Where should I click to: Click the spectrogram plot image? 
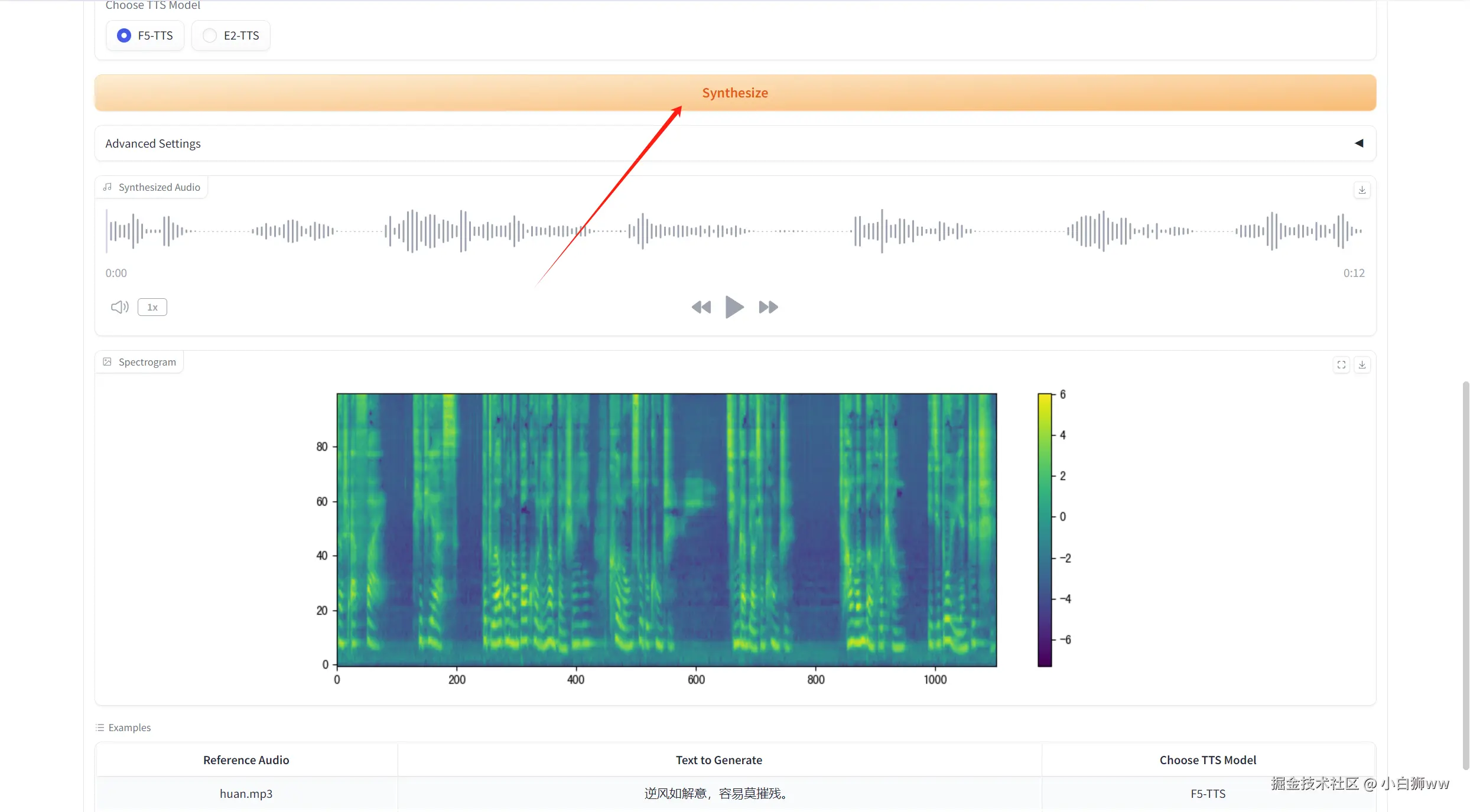(666, 530)
